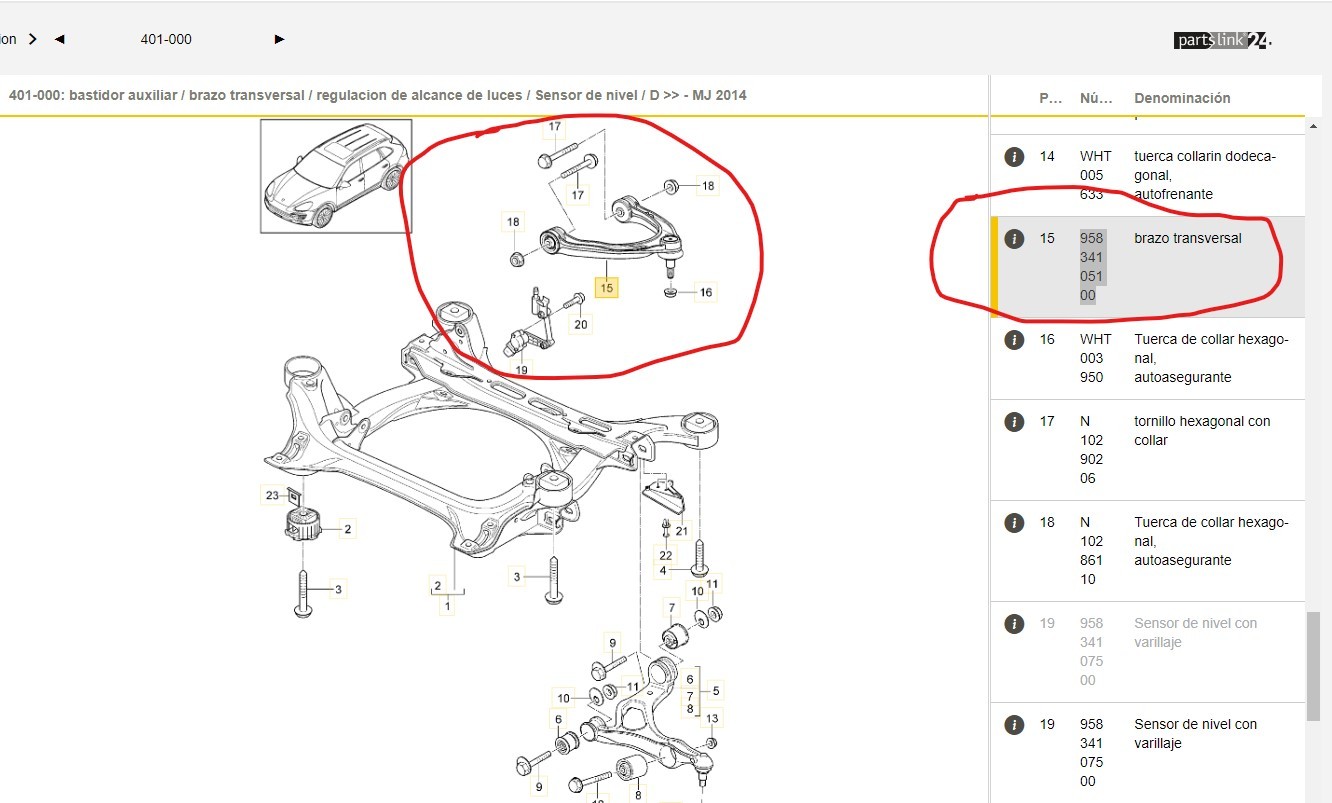Click highlighted callout 15 in the diagram
The height and width of the screenshot is (803, 1332).
(x=605, y=288)
